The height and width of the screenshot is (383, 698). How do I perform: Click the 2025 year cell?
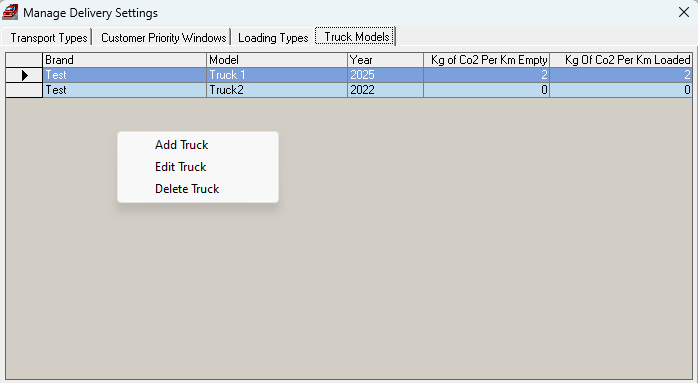(386, 75)
